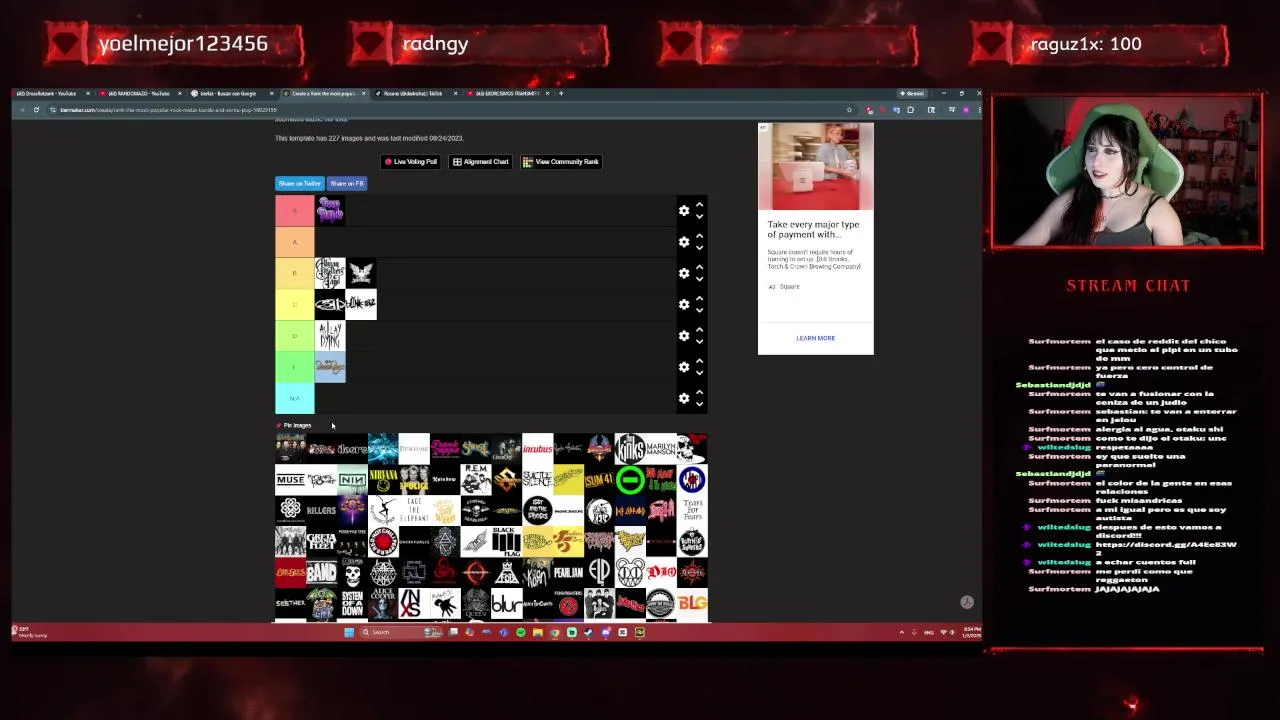
Task: Pick the Pearl Jam logo
Action: tap(568, 573)
